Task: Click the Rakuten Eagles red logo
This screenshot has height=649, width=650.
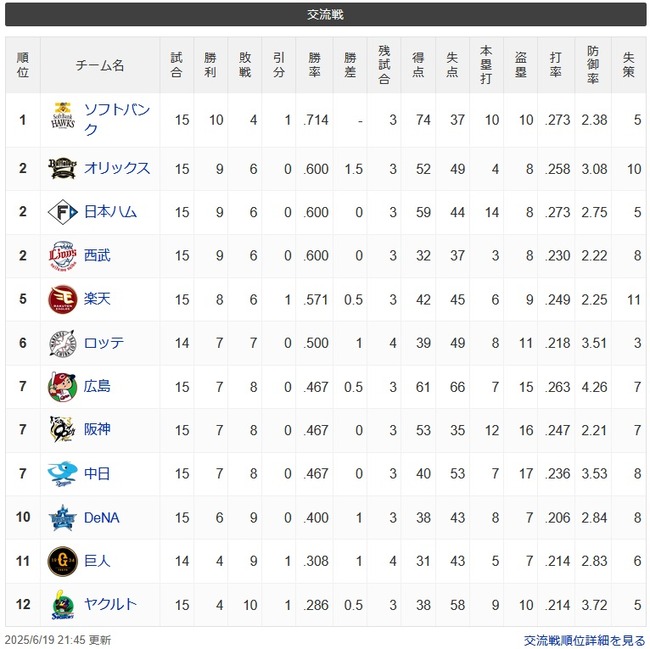Action: tap(63, 299)
